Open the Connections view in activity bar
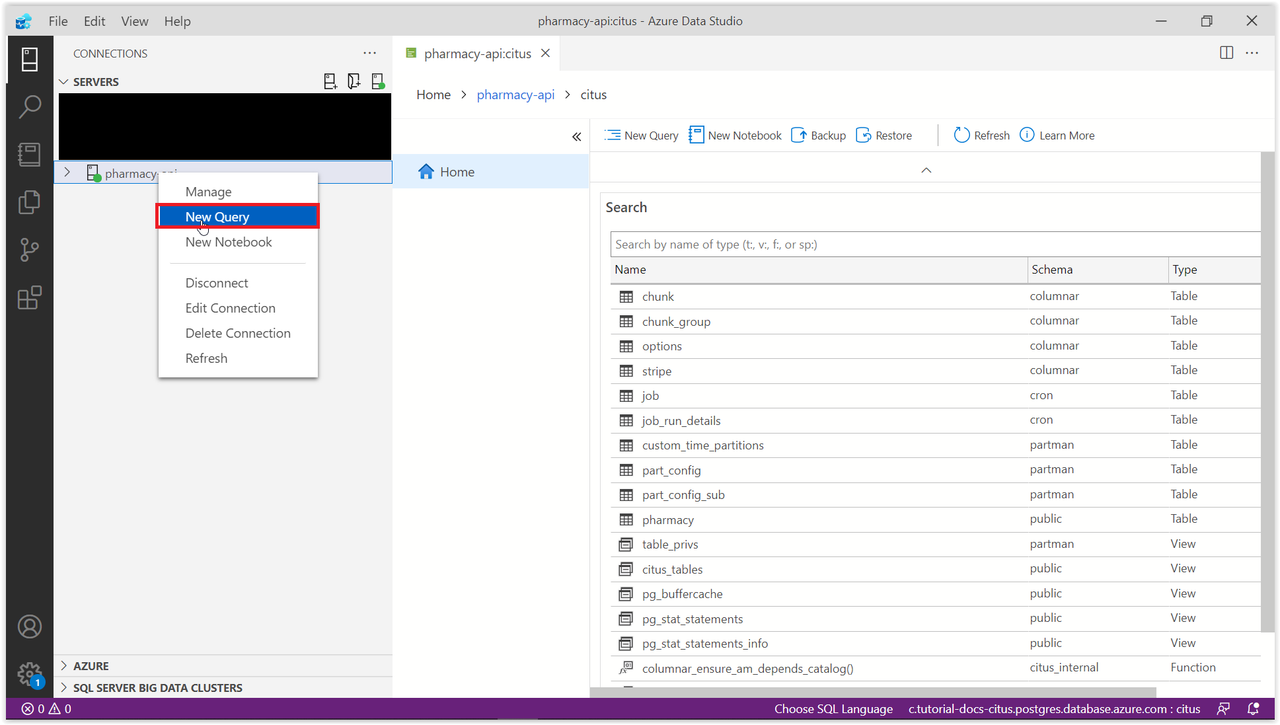 coord(30,59)
